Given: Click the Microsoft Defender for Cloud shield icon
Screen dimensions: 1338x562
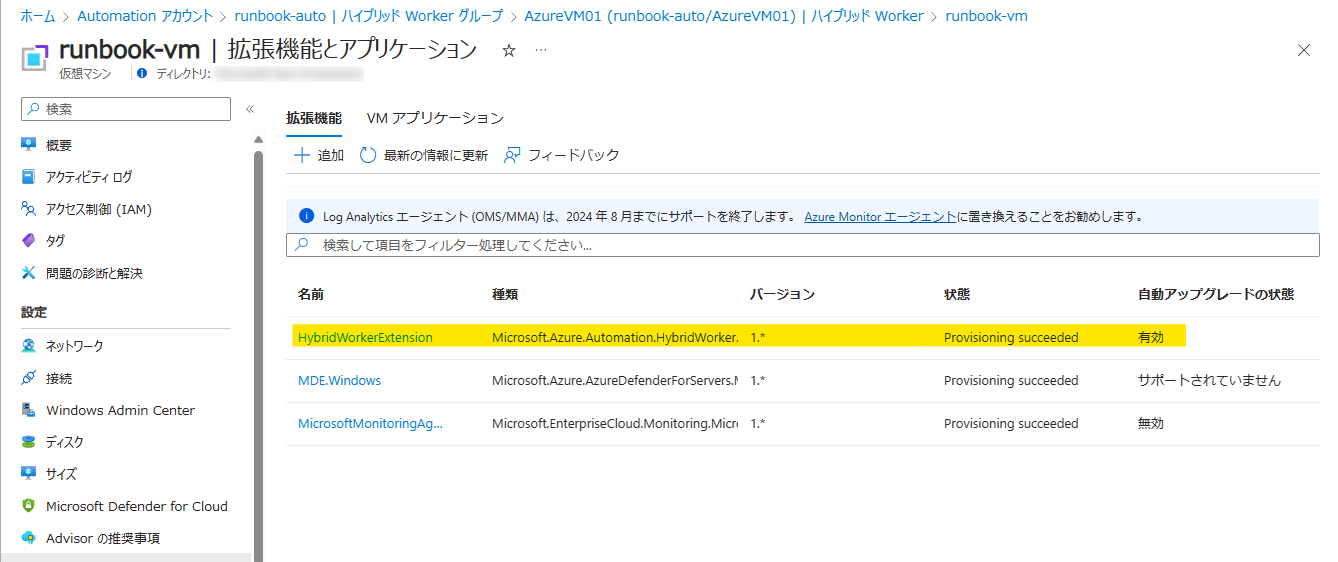Looking at the screenshot, I should coord(29,506).
